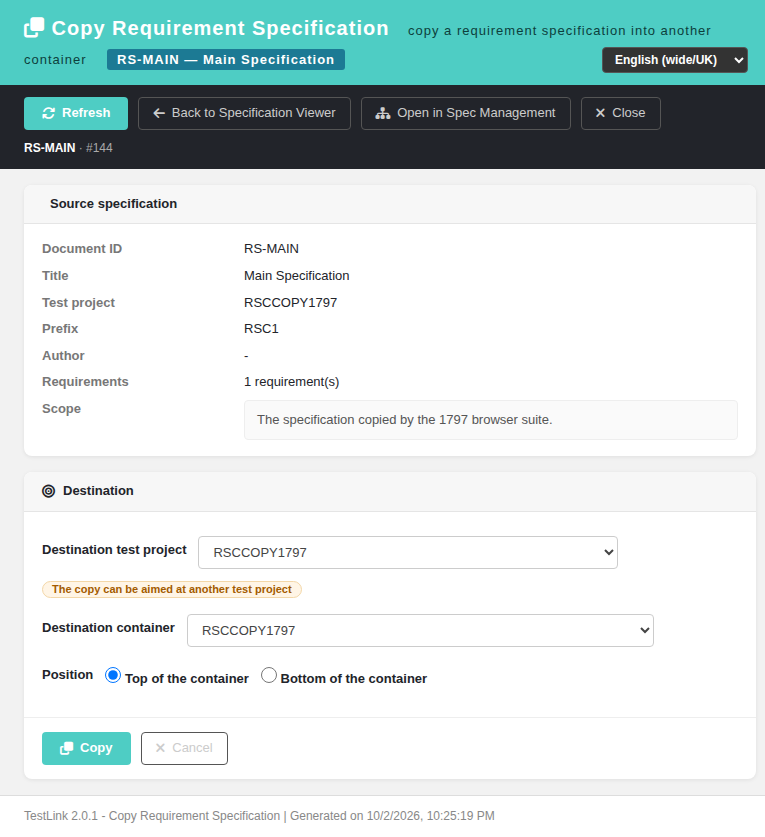This screenshot has height=837, width=765.
Task: Click the X icon on the Cancel button
Action: (x=160, y=748)
